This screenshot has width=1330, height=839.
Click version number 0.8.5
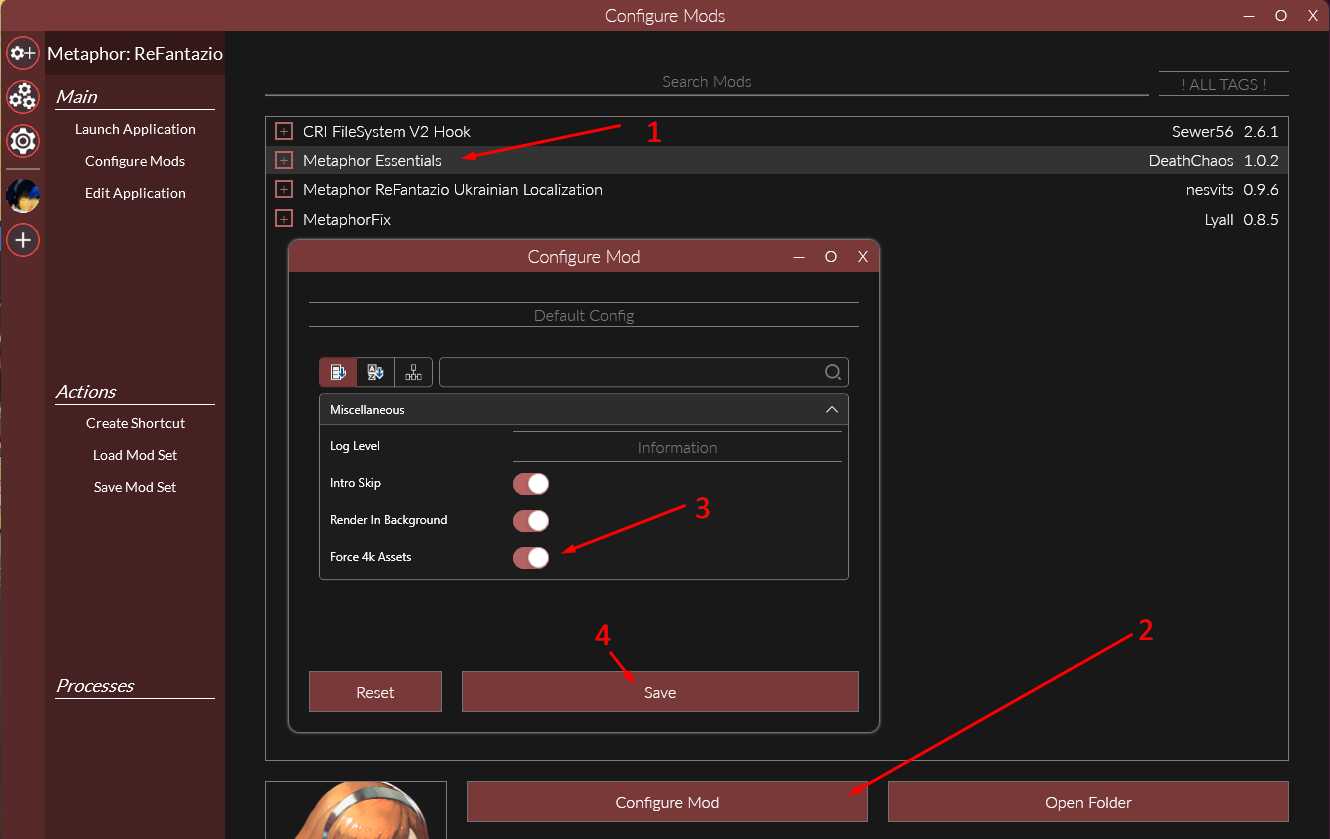(1261, 219)
